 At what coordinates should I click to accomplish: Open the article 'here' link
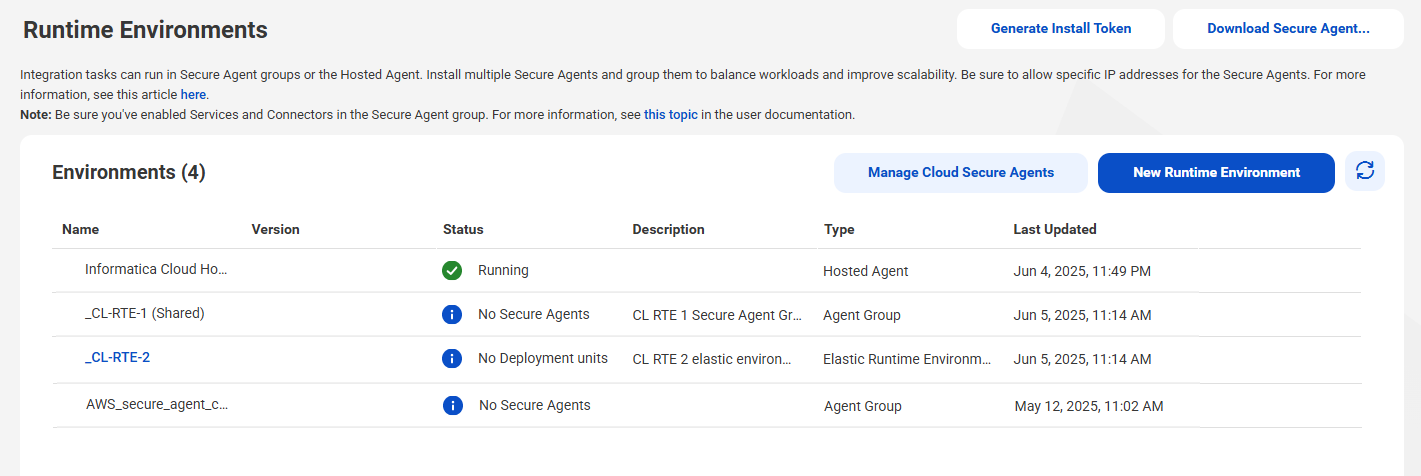click(193, 95)
